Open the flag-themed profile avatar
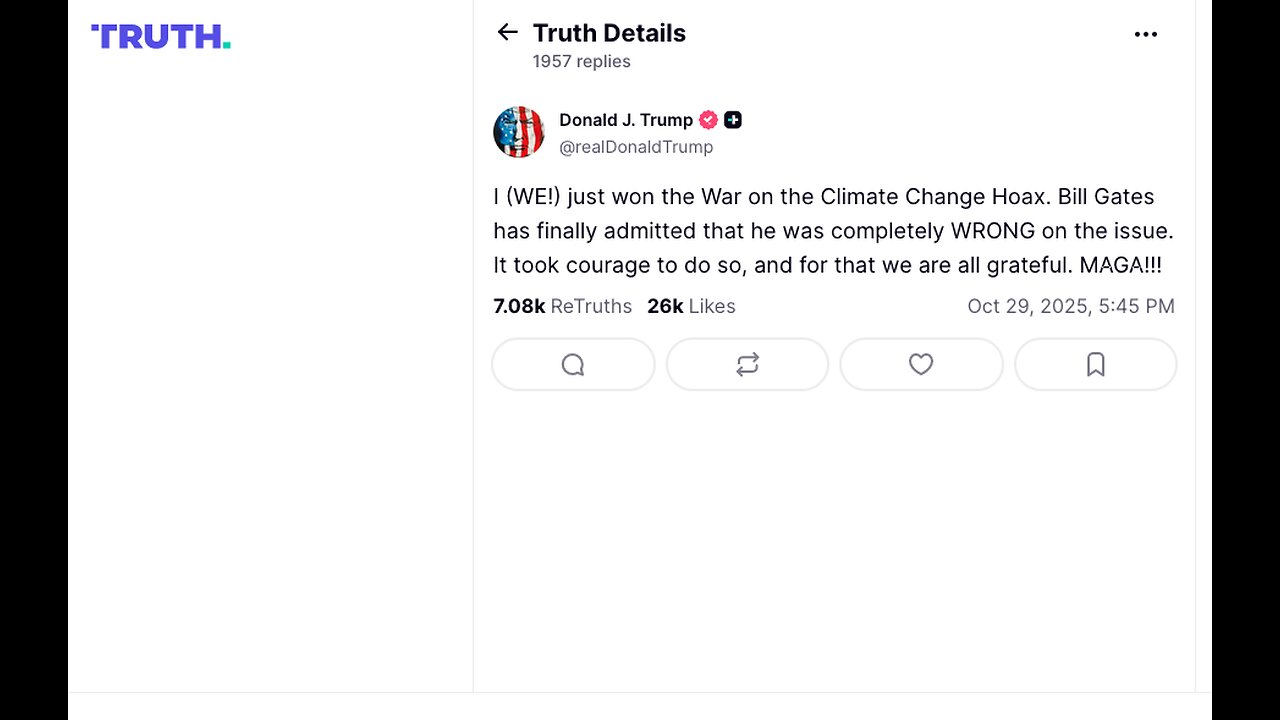 click(x=518, y=132)
